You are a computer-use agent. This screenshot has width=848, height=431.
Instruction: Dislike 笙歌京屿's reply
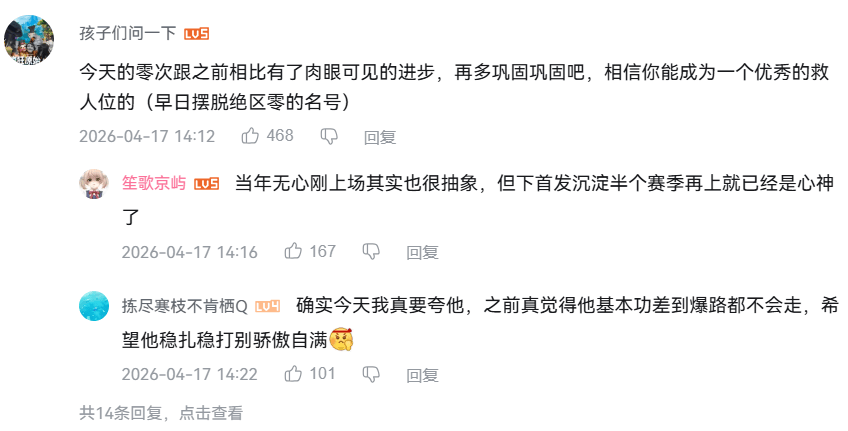(x=371, y=252)
